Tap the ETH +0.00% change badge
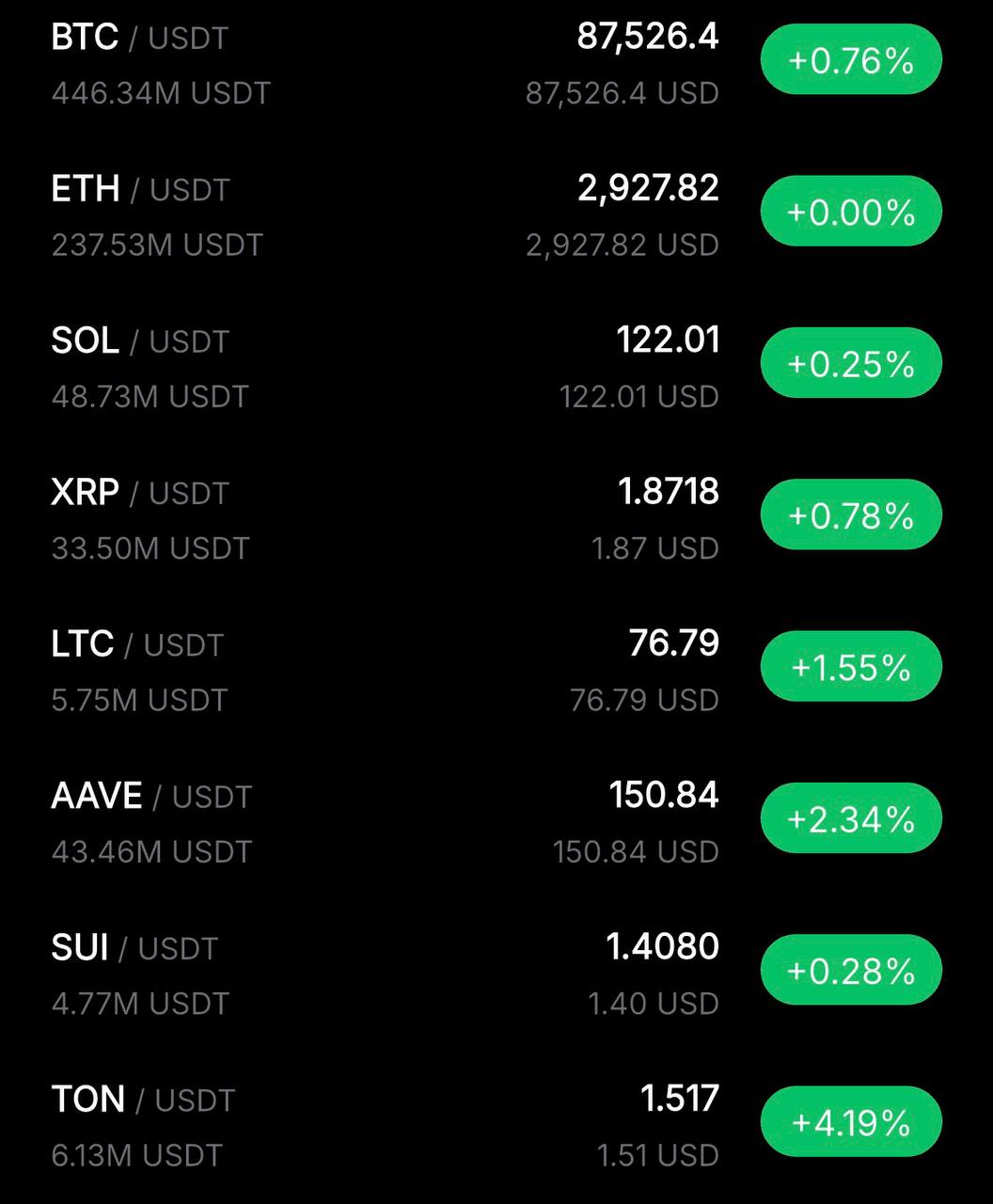Viewport: 993px width, 1204px height. [x=850, y=212]
